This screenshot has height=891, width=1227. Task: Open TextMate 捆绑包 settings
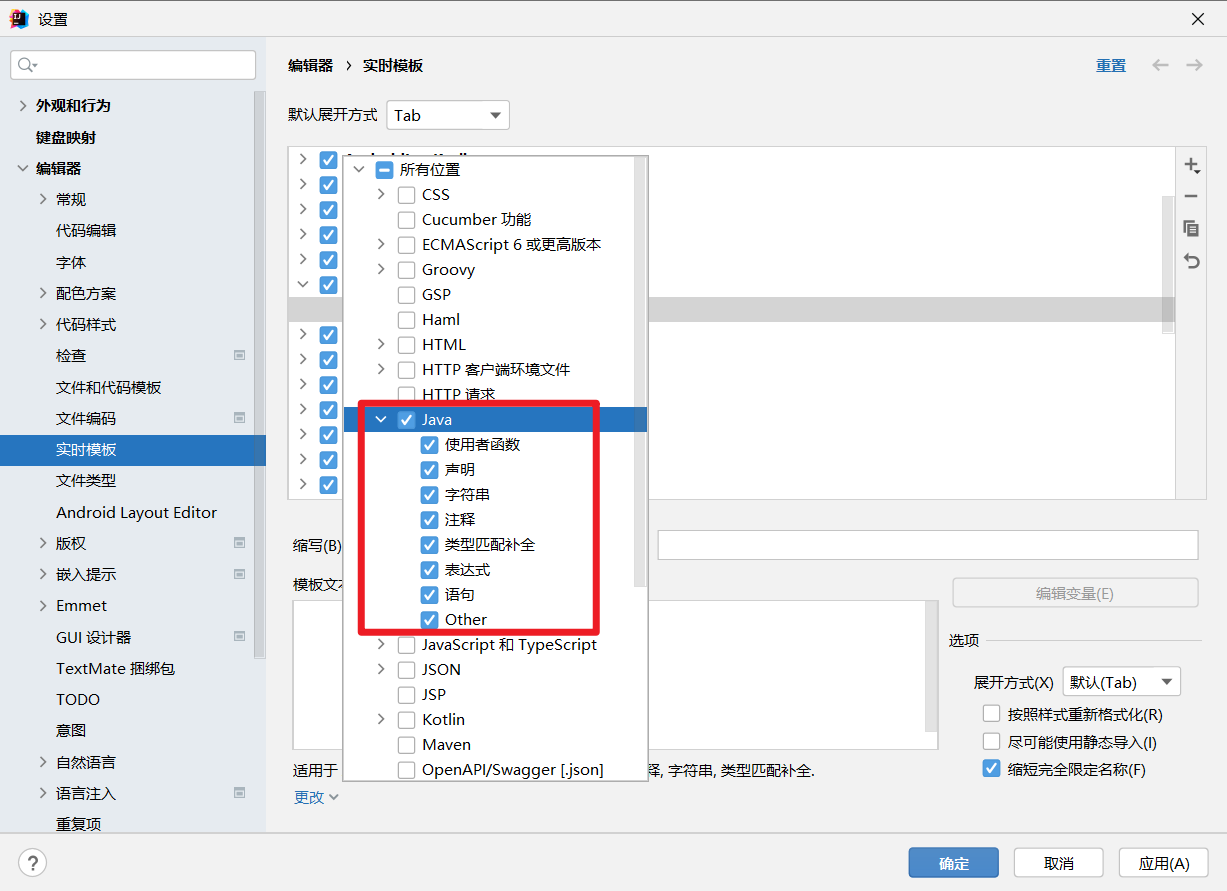click(115, 668)
